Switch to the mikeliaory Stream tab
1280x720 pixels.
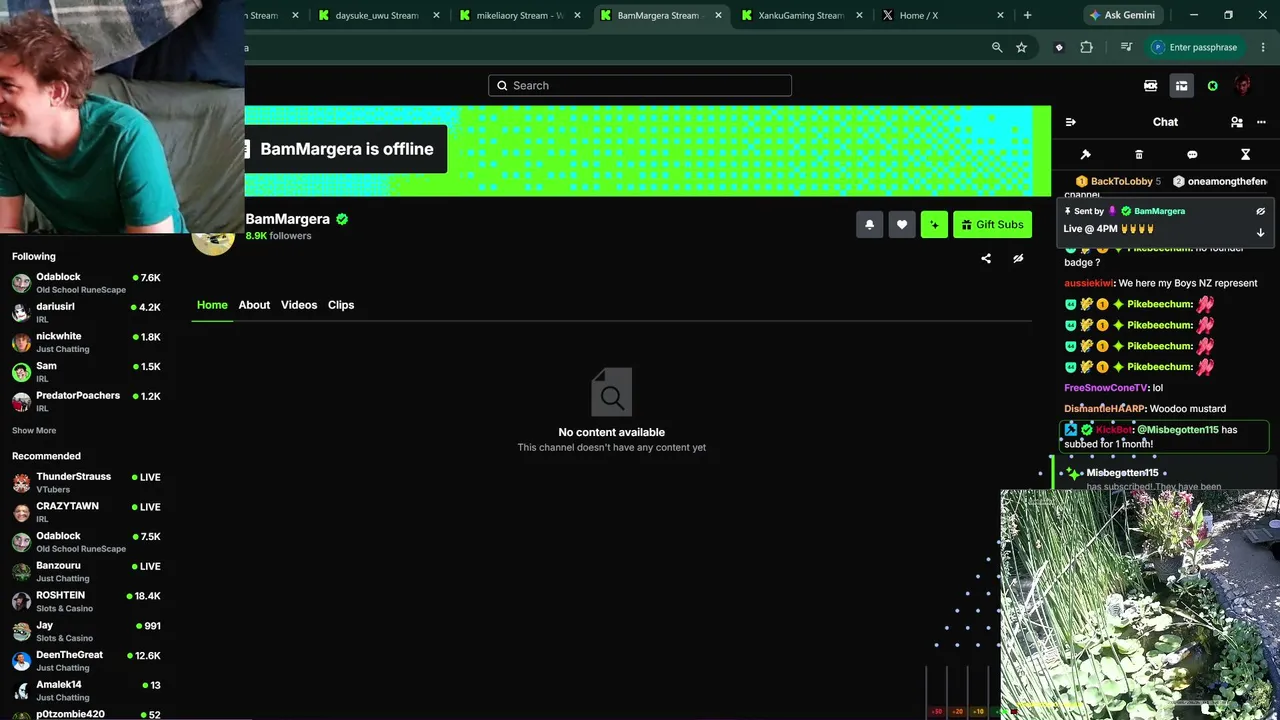tap(519, 15)
